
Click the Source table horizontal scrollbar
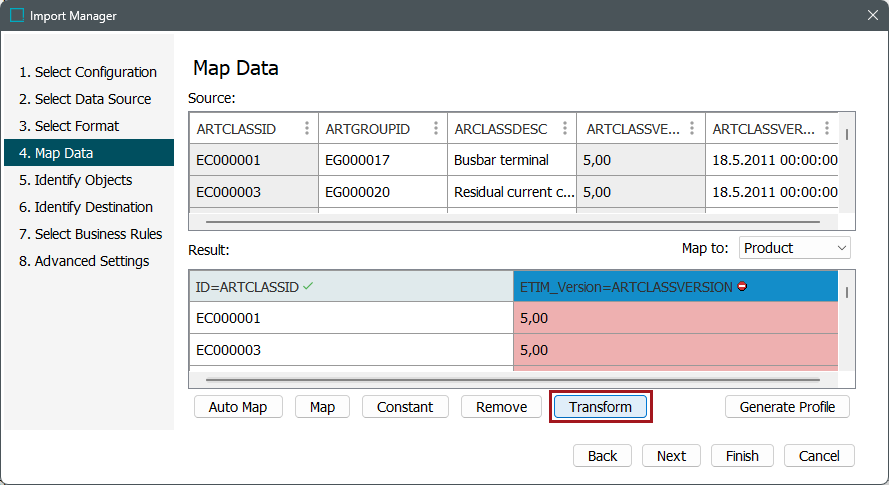pos(512,222)
